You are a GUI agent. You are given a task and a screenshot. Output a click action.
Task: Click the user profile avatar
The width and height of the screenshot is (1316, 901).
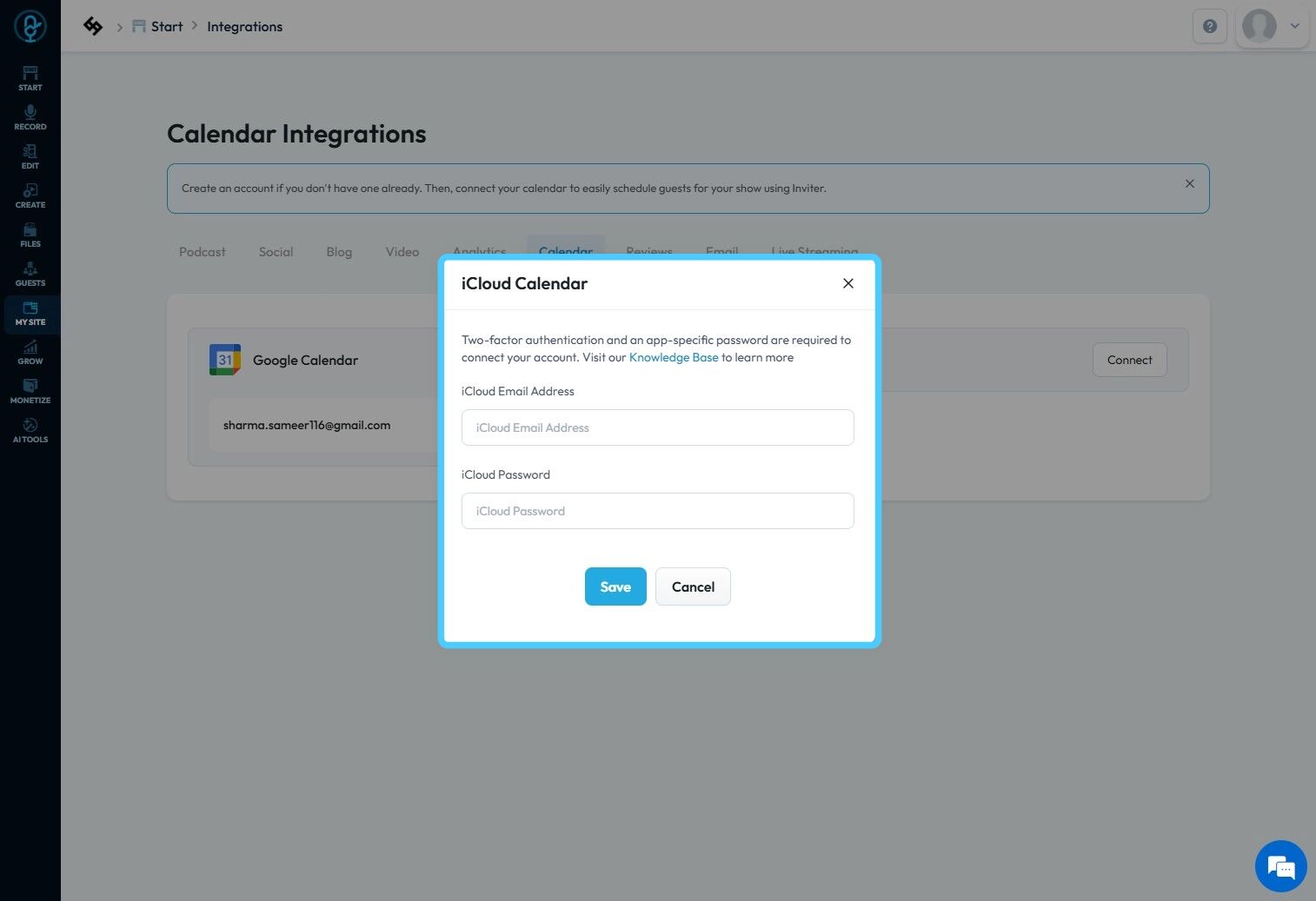coord(1260,26)
